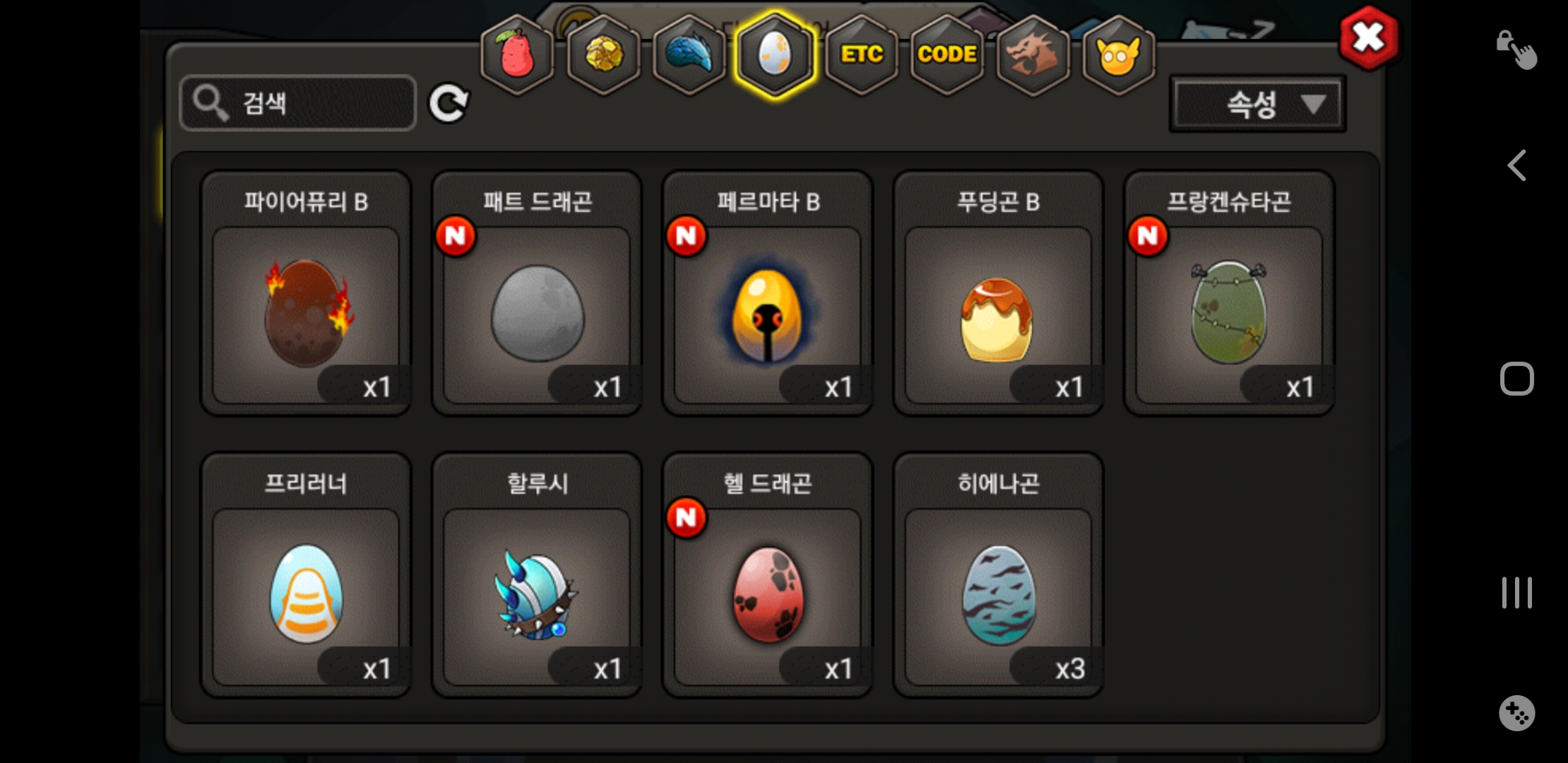Select the 할루시 spiked blue egg
This screenshot has height=763, width=1568.
click(537, 575)
